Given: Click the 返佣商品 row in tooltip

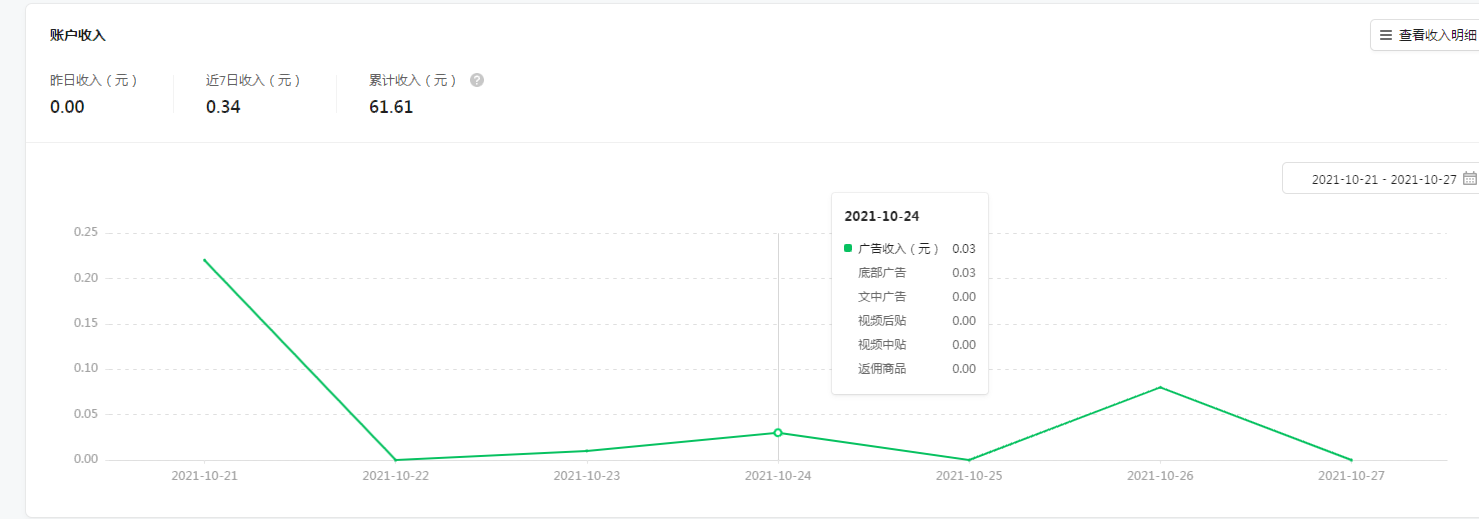Looking at the screenshot, I should 909,369.
